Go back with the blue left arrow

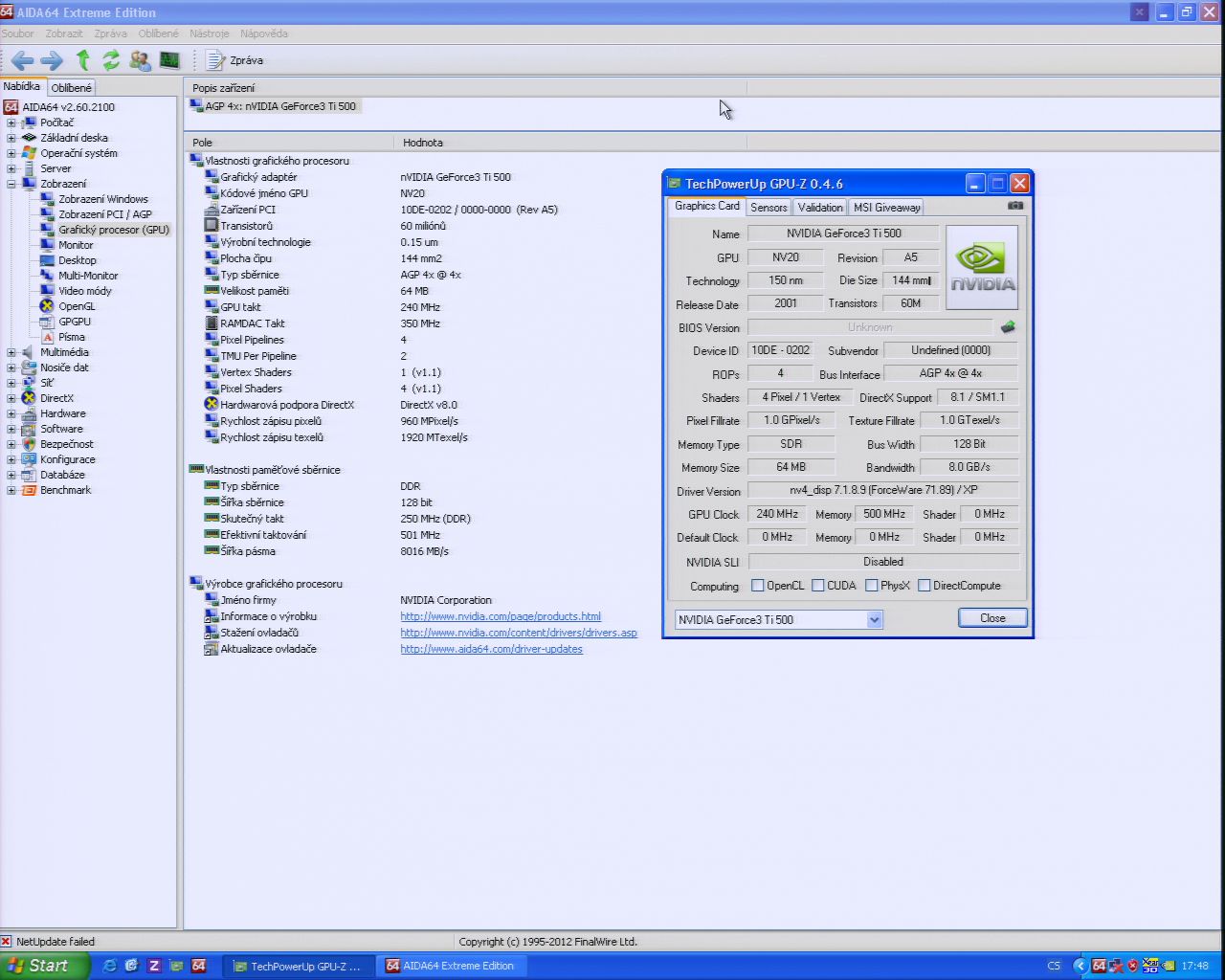click(22, 60)
